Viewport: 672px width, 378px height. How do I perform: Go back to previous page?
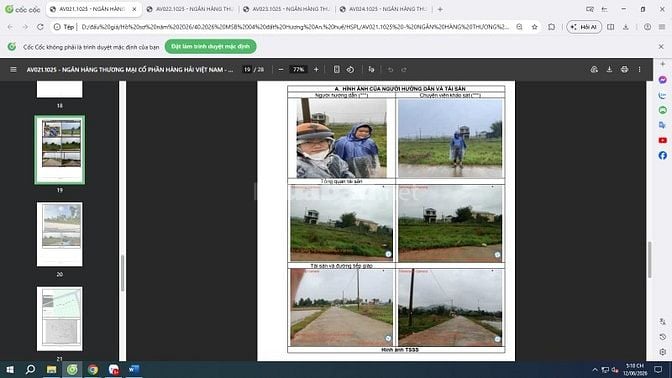10,27
